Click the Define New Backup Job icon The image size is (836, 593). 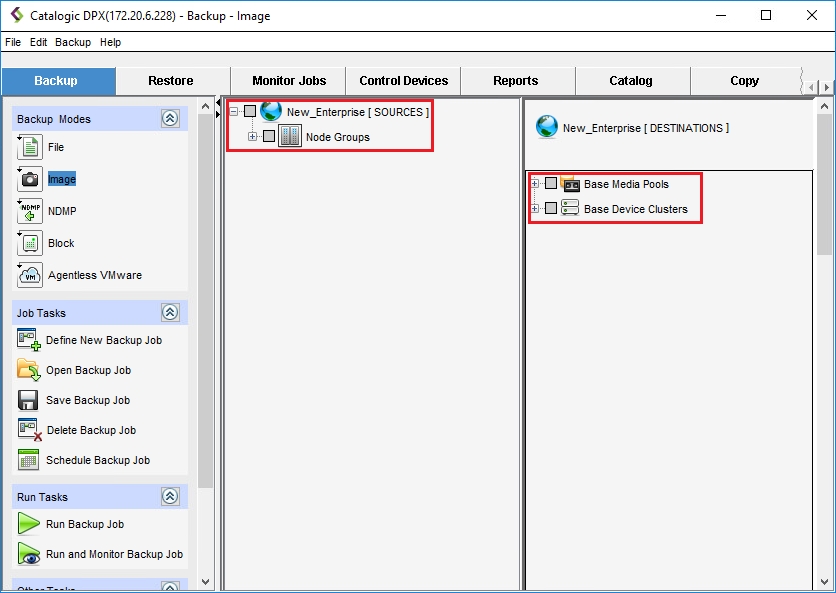[28, 340]
